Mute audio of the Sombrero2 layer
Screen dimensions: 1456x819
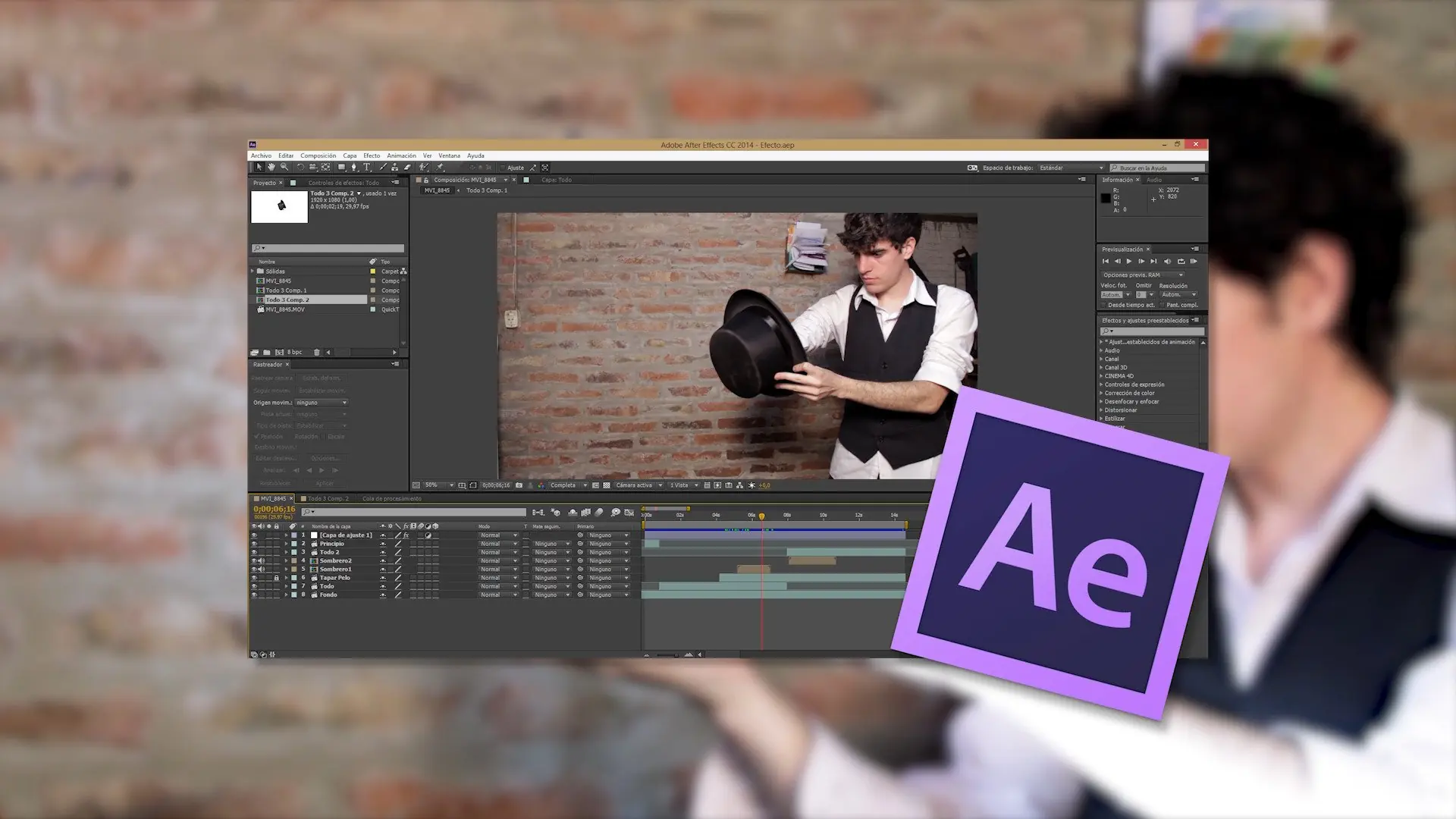262,561
